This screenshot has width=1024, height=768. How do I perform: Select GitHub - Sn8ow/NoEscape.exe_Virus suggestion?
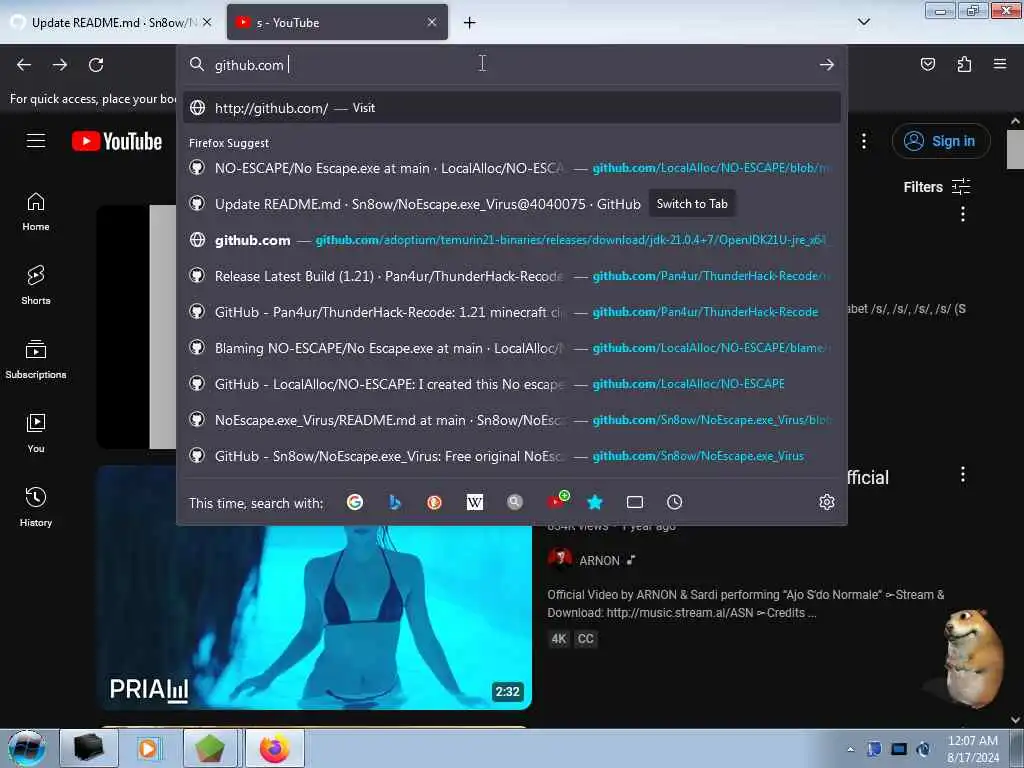[512, 455]
